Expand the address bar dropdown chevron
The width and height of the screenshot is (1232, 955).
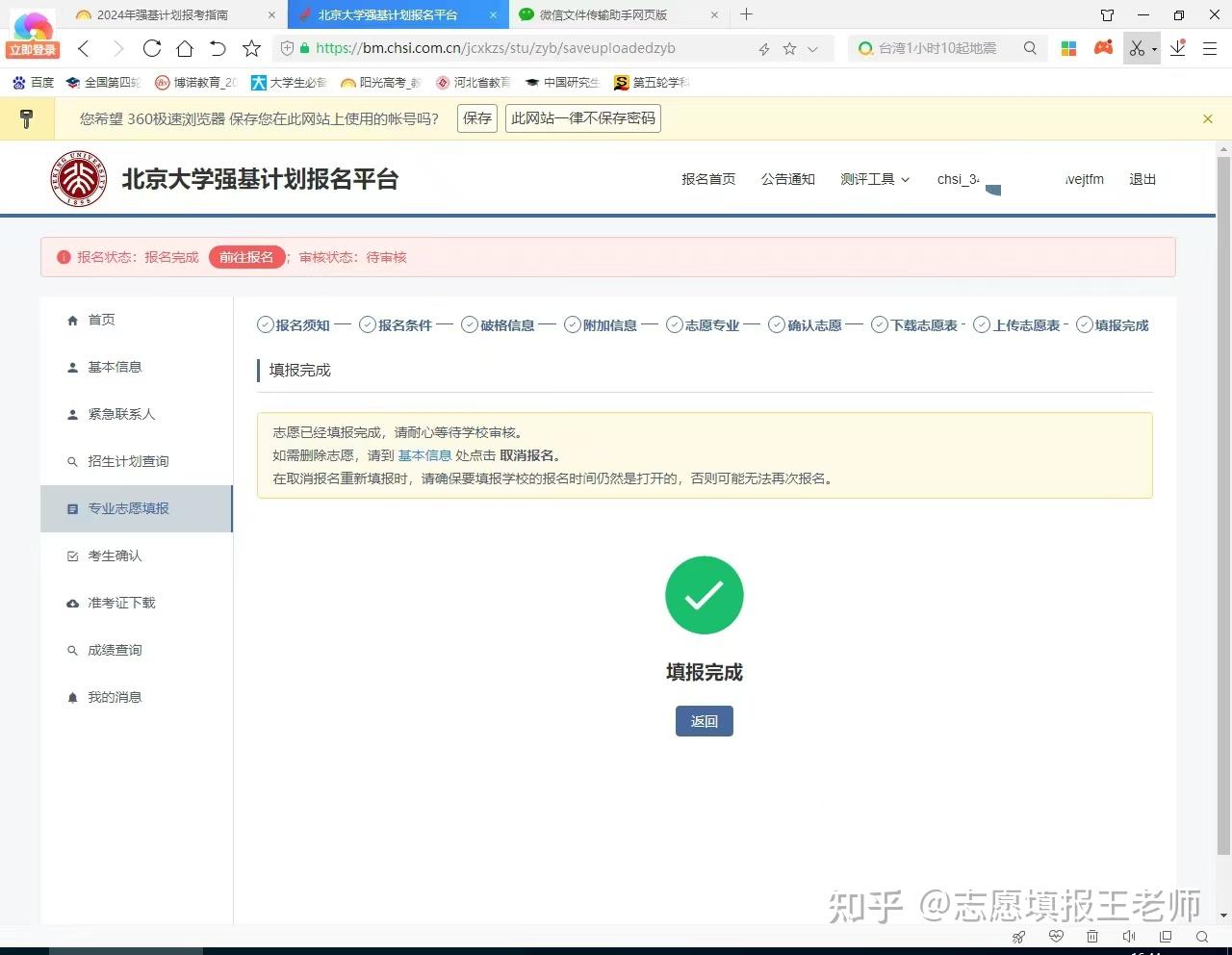pos(813,48)
